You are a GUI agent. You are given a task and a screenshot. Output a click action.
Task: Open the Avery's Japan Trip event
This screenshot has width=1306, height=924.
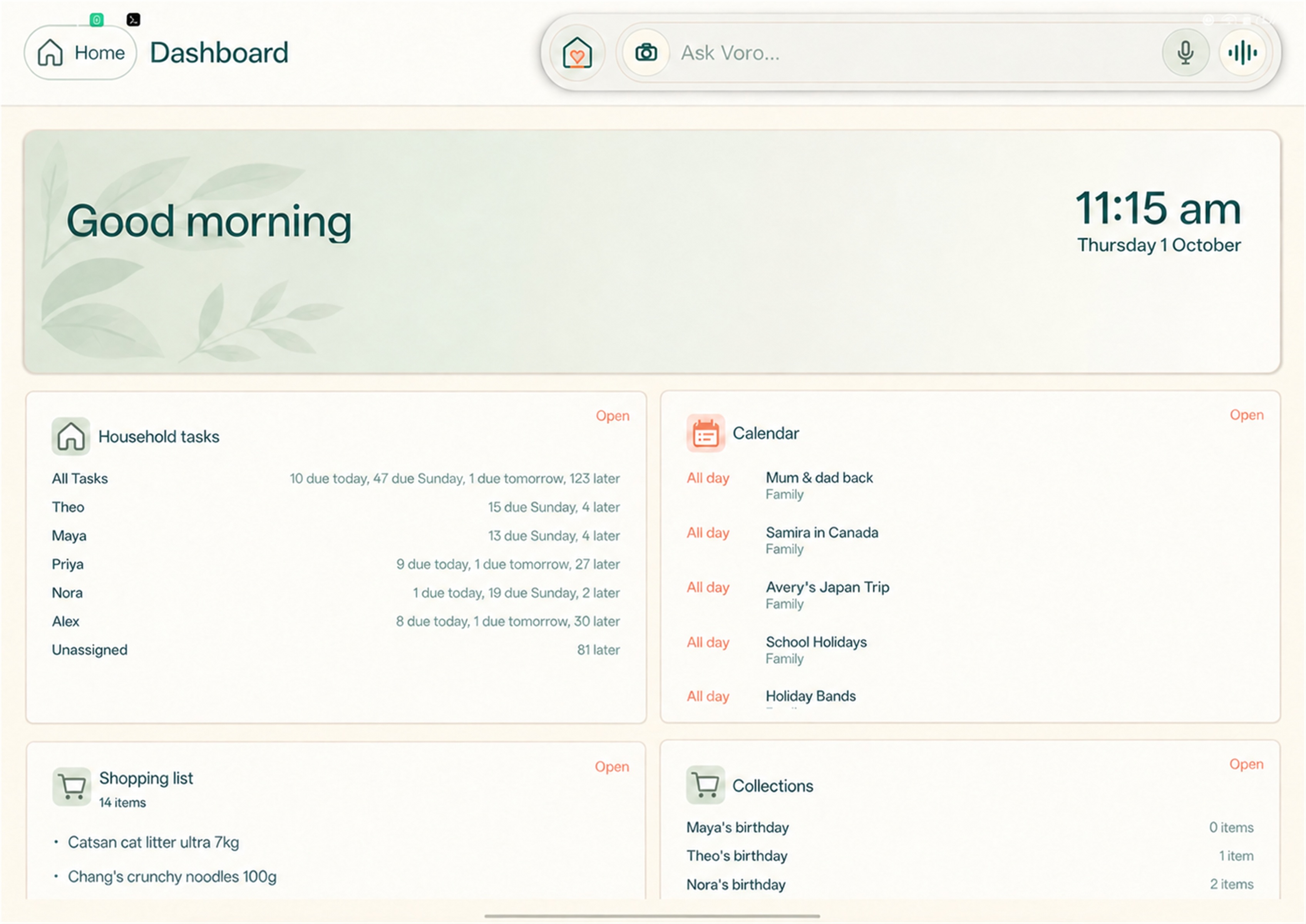(970, 595)
